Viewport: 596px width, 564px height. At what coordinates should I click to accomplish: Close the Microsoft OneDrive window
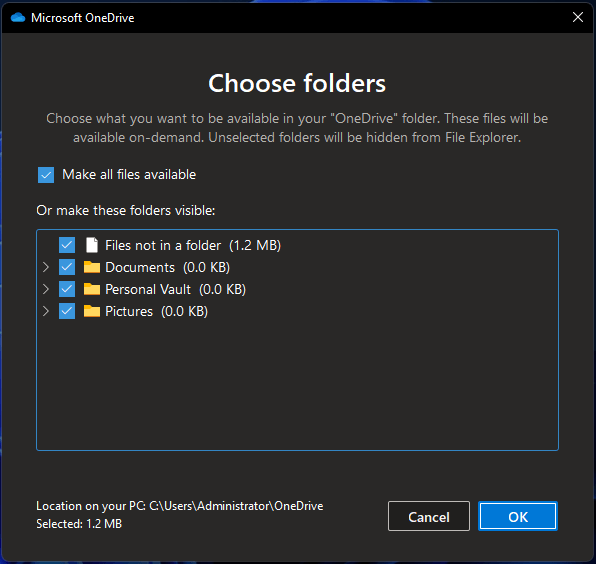pos(578,17)
